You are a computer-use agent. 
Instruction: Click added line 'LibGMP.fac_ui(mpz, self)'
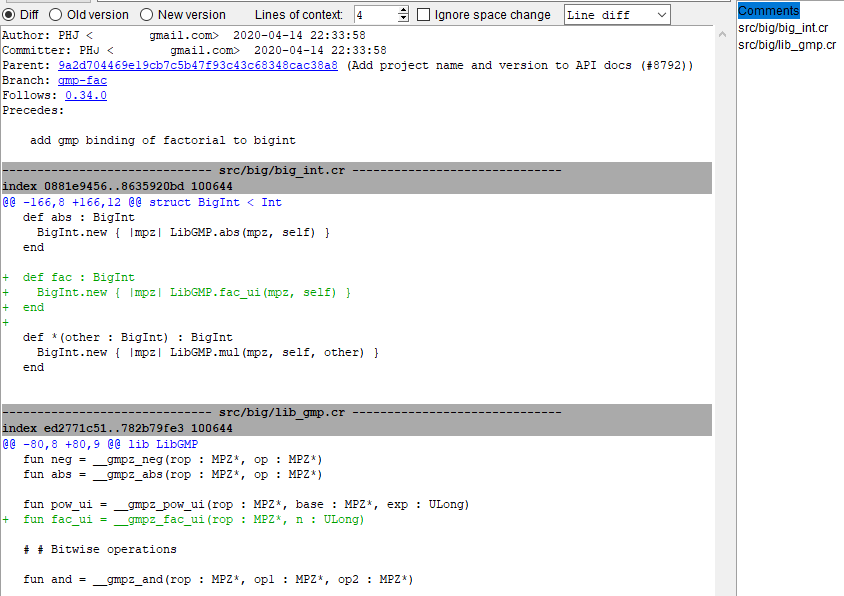(194, 292)
